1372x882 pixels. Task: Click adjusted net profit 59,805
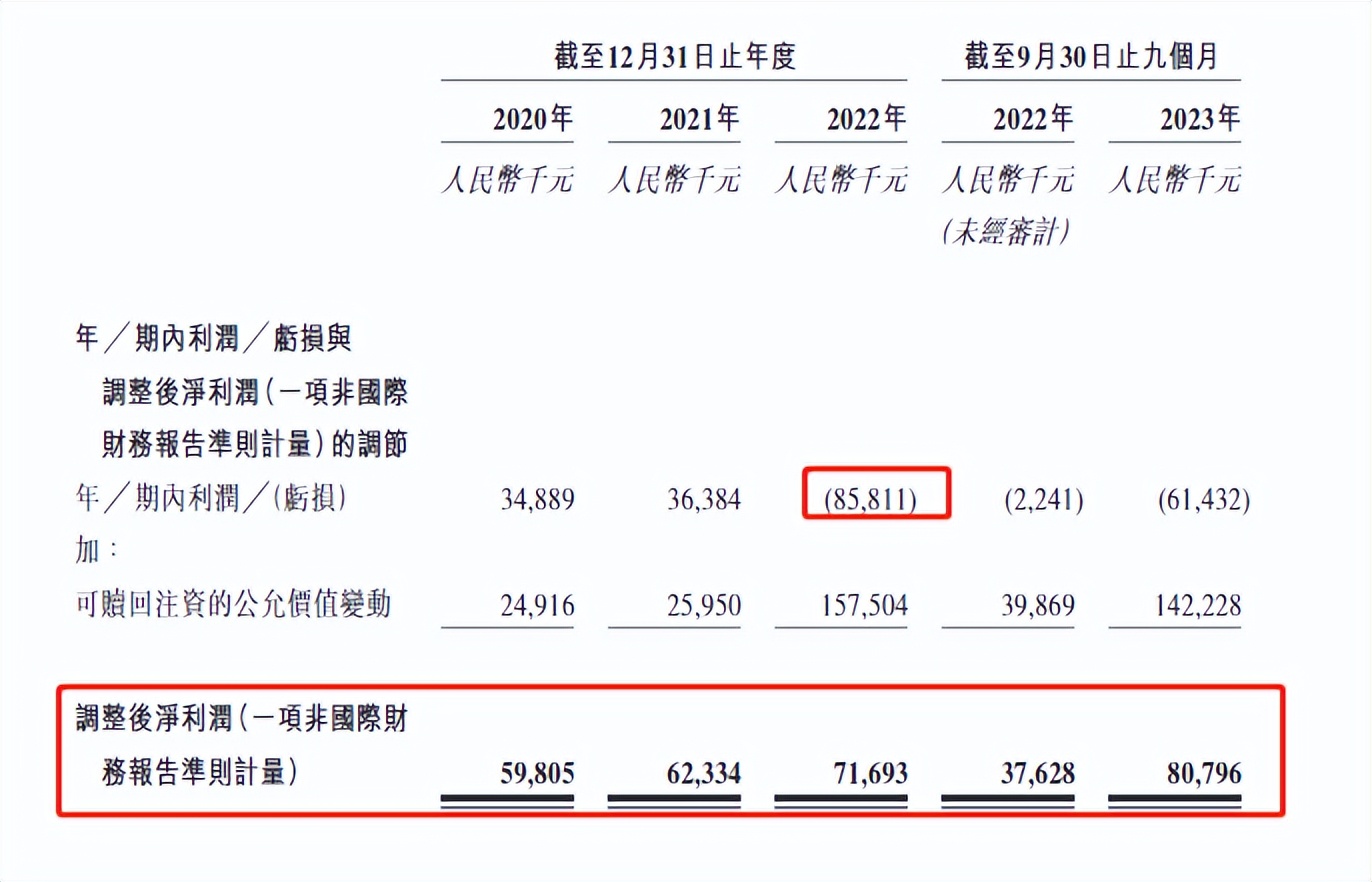tap(537, 773)
